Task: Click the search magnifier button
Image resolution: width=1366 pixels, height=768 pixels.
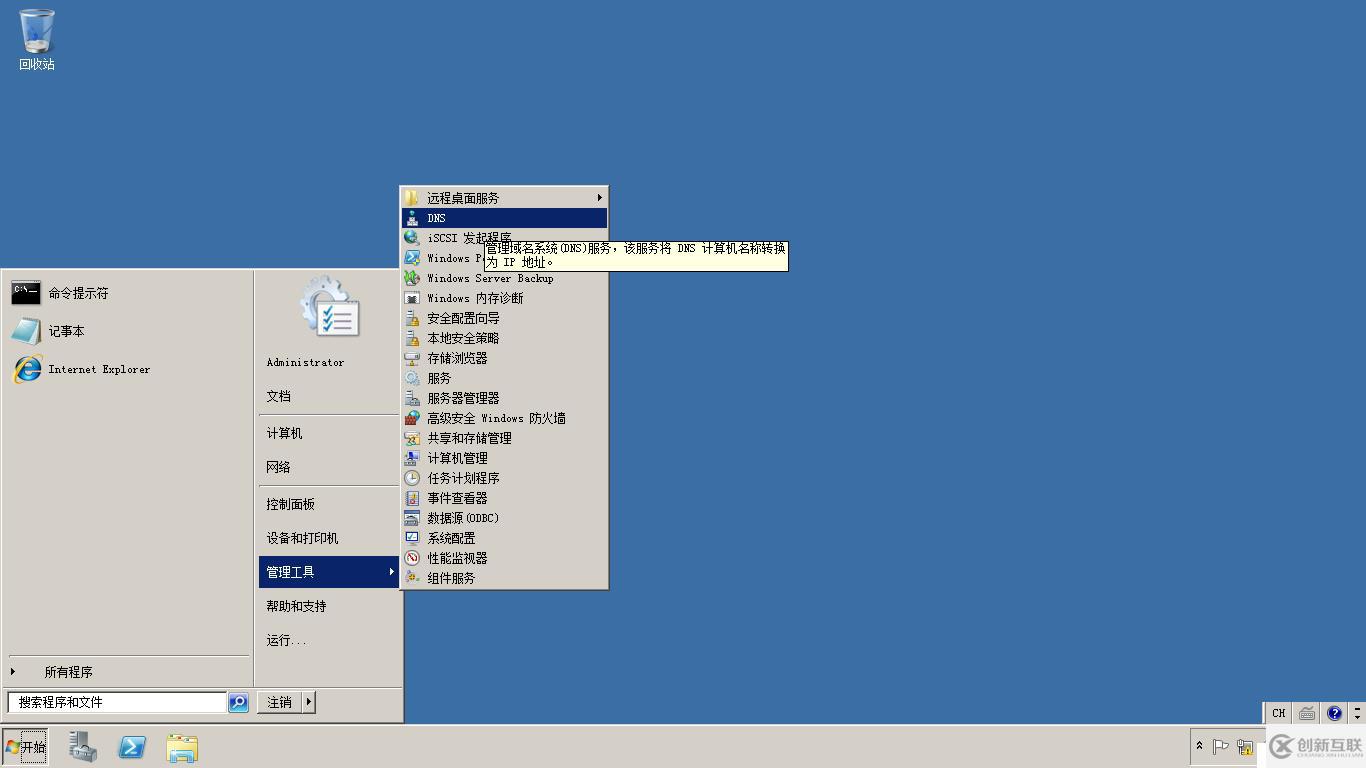Action: click(x=238, y=702)
